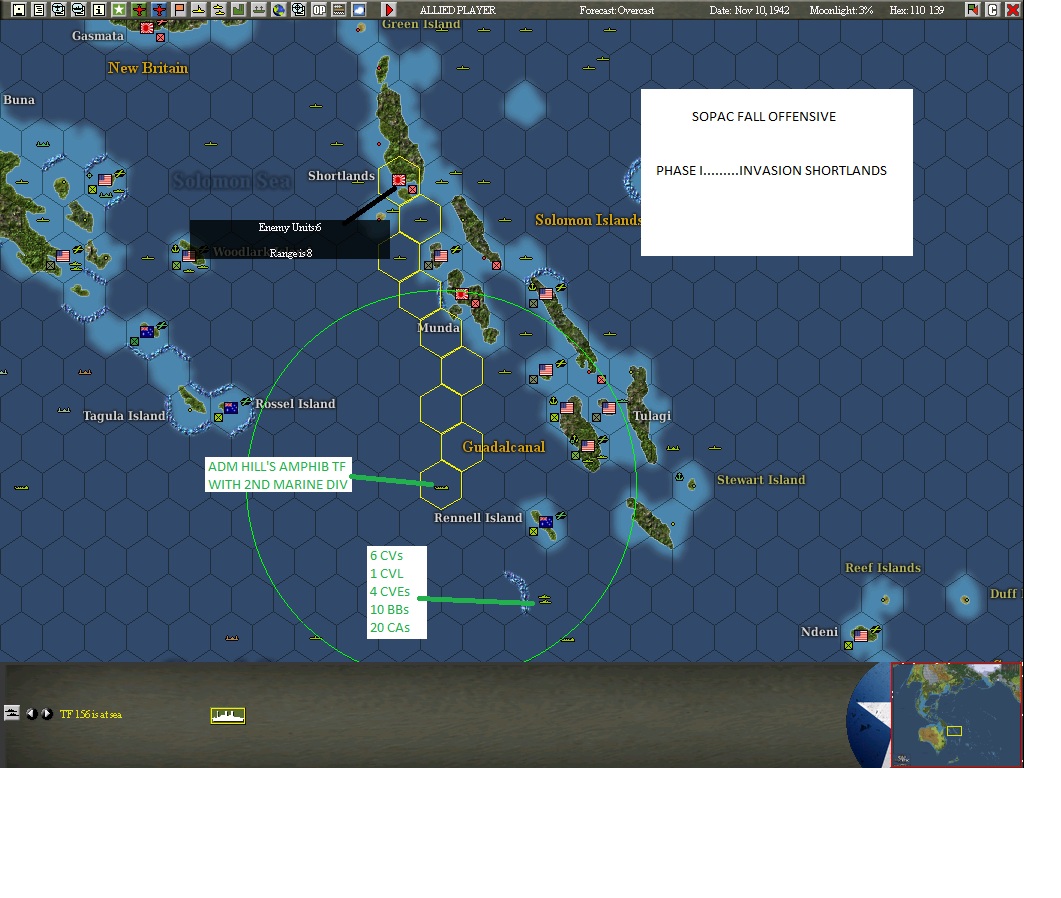Click the 'Date: Nov 10, 1942' status text

click(x=749, y=10)
